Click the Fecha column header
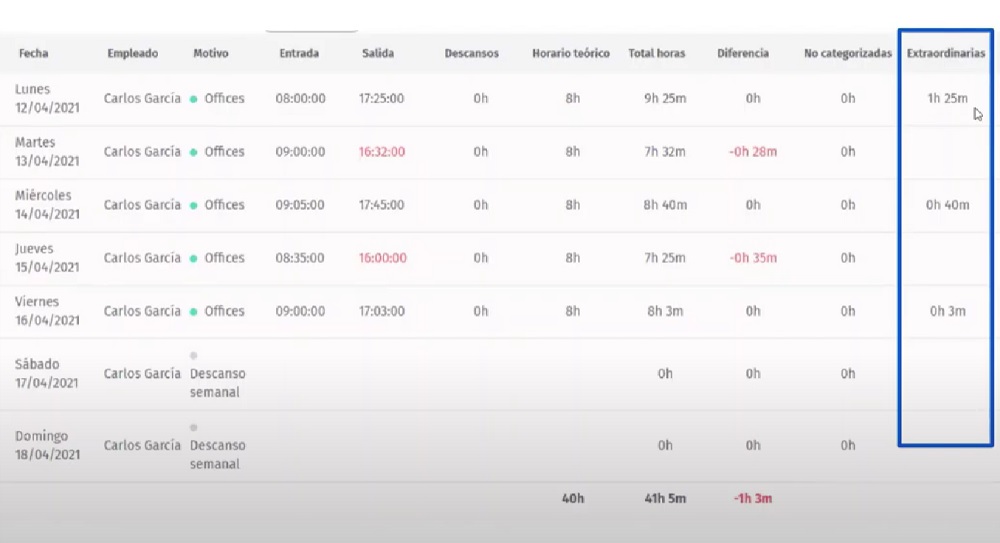This screenshot has width=1000, height=543. (x=32, y=53)
